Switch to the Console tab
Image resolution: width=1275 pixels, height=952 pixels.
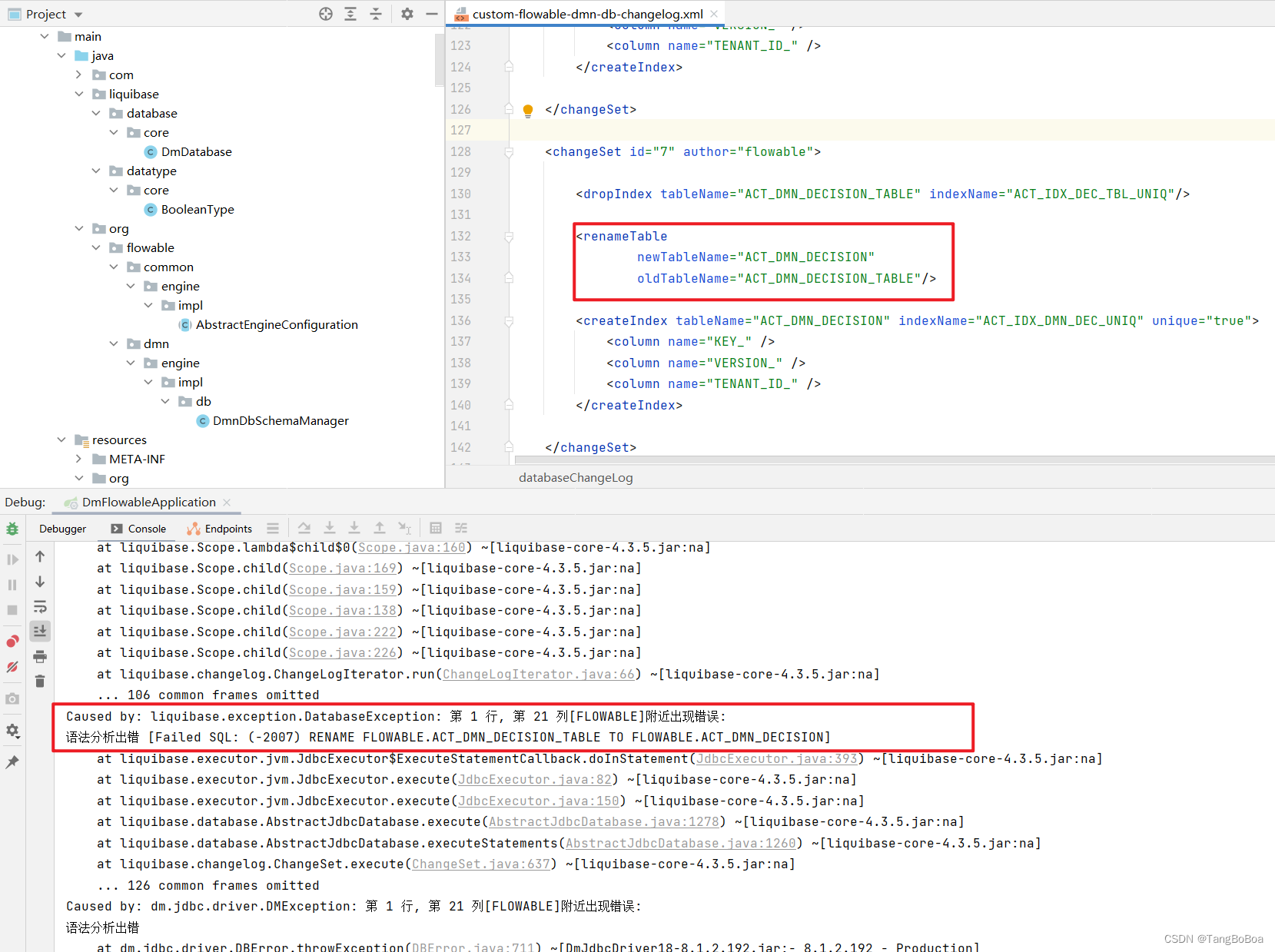click(138, 529)
